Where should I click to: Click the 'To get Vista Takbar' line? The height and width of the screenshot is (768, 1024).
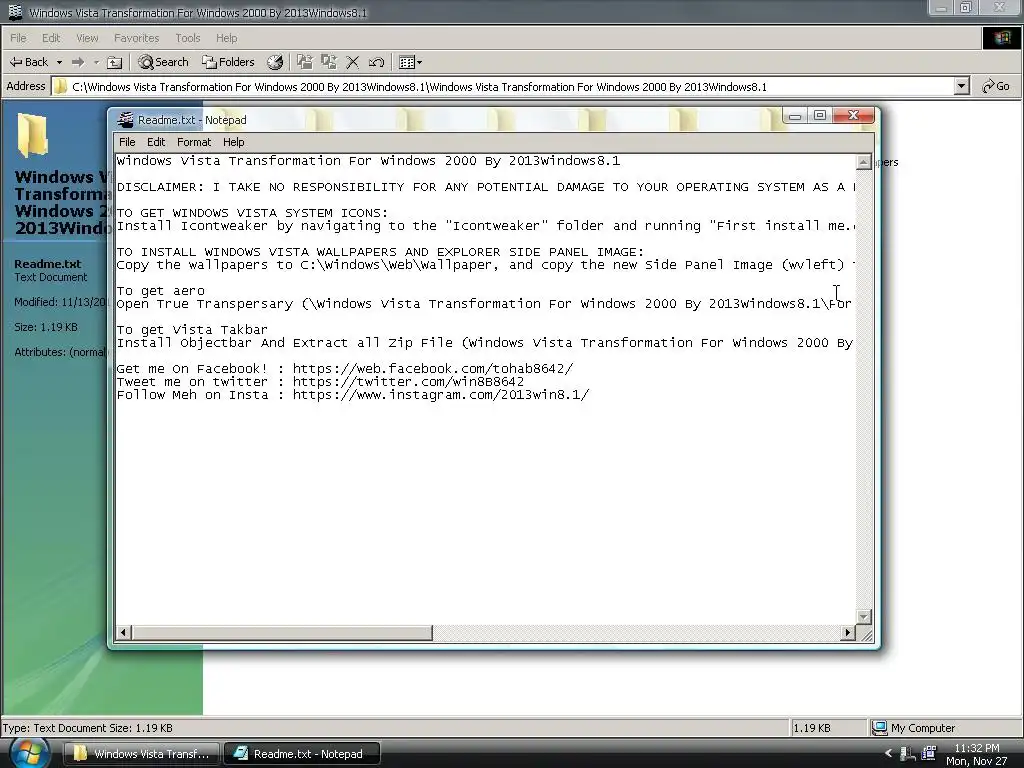click(192, 330)
